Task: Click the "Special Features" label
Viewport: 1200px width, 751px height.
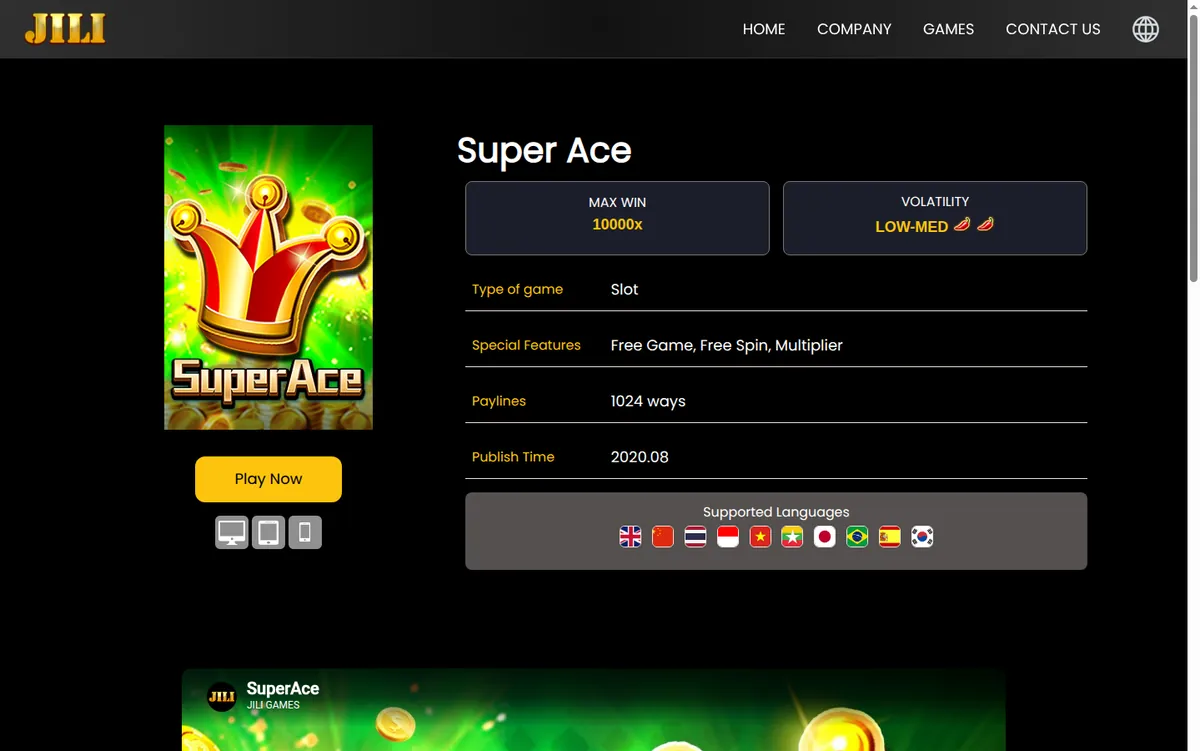Action: tap(526, 345)
